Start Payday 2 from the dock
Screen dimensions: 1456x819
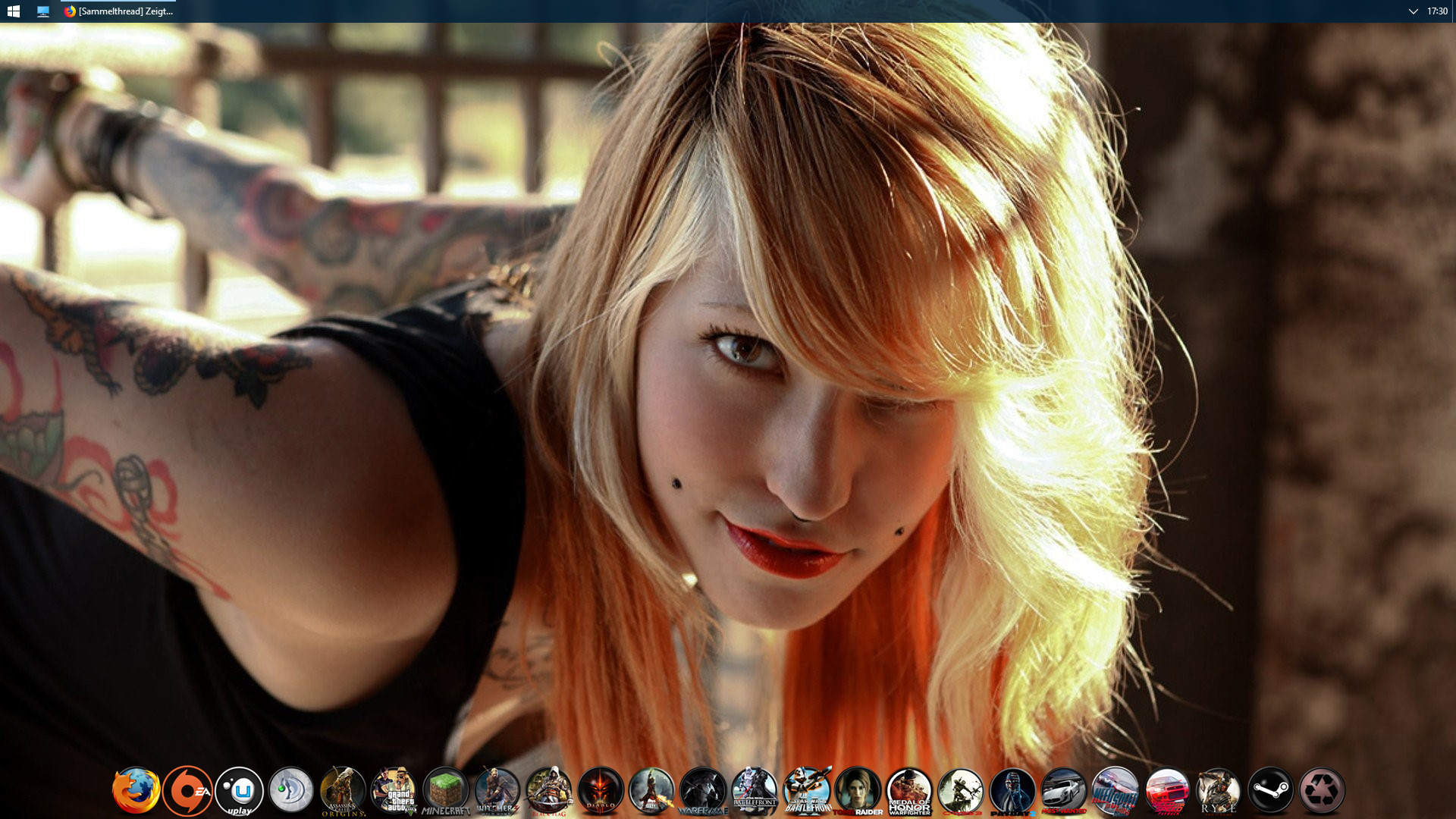point(1012,791)
